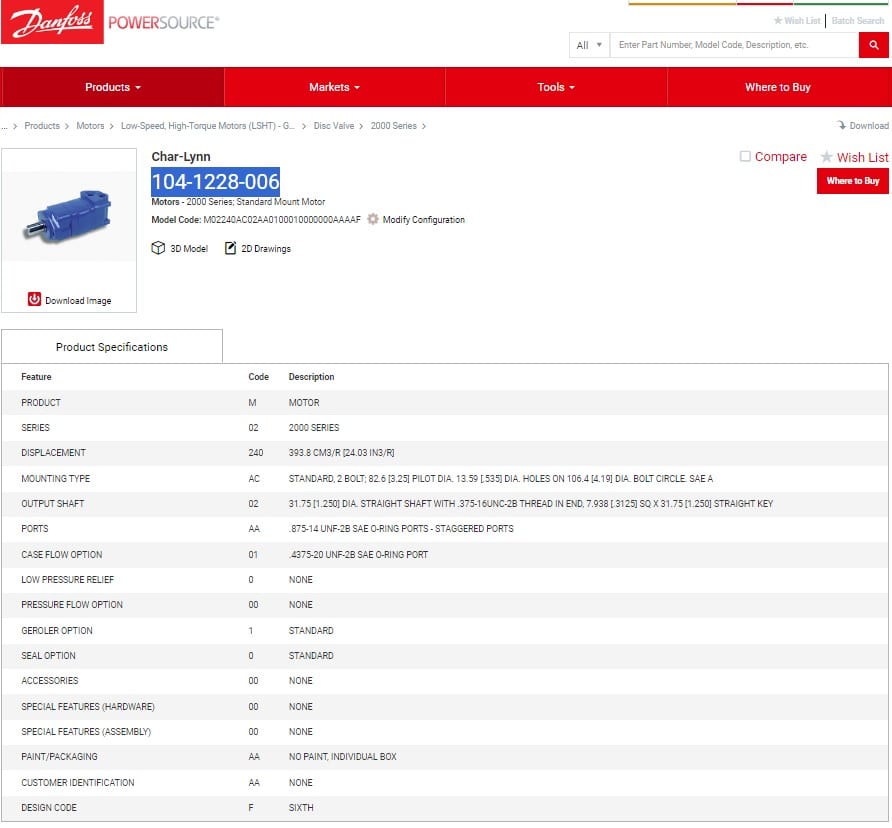Click the Download Image red icon
Screen dimensions: 892x828
tap(34, 299)
